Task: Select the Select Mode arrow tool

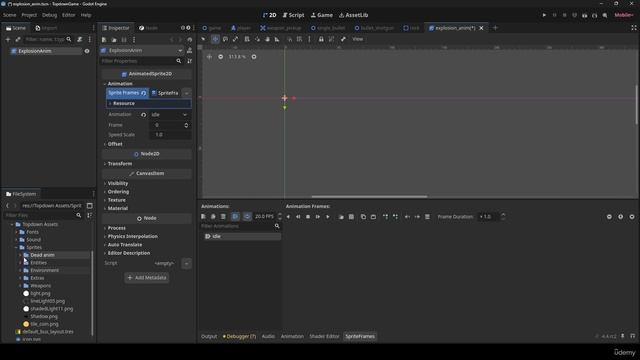Action: [203, 39]
